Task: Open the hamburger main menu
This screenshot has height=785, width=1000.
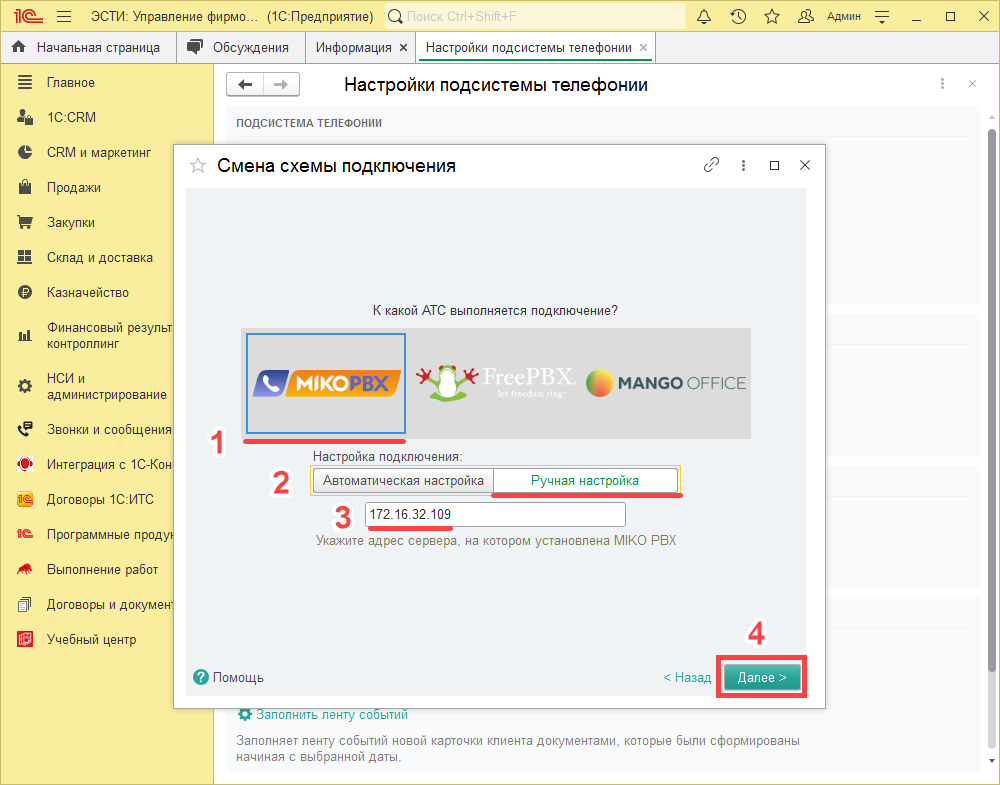Action: pyautogui.click(x=64, y=17)
